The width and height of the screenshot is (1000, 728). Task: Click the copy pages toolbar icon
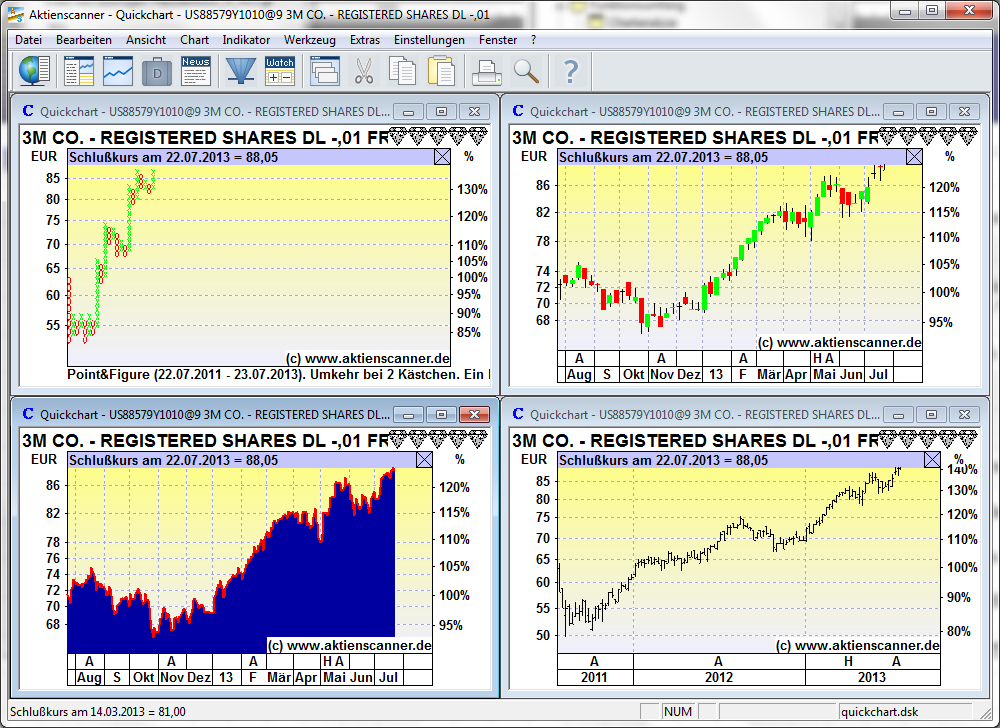coord(402,71)
